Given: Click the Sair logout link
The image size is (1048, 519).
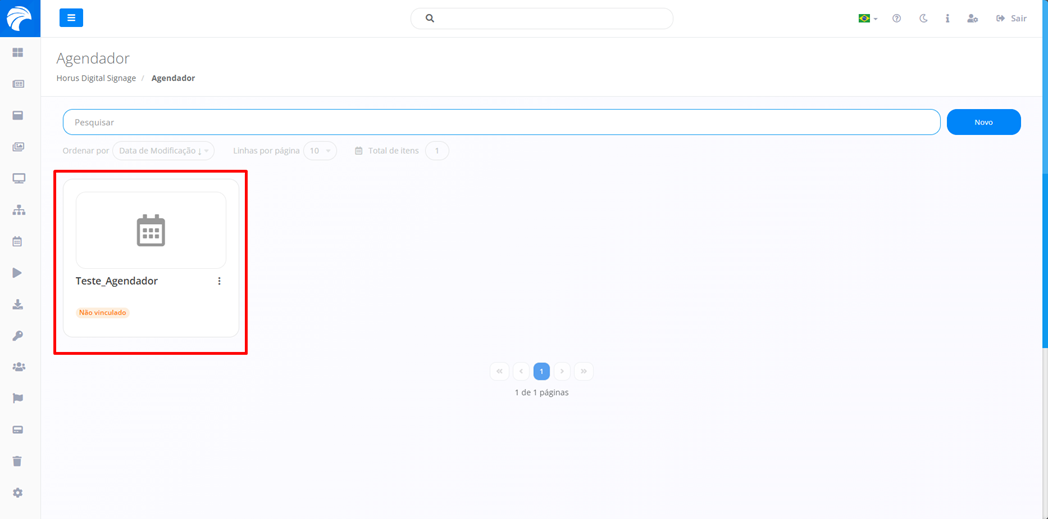Looking at the screenshot, I should tap(1011, 18).
